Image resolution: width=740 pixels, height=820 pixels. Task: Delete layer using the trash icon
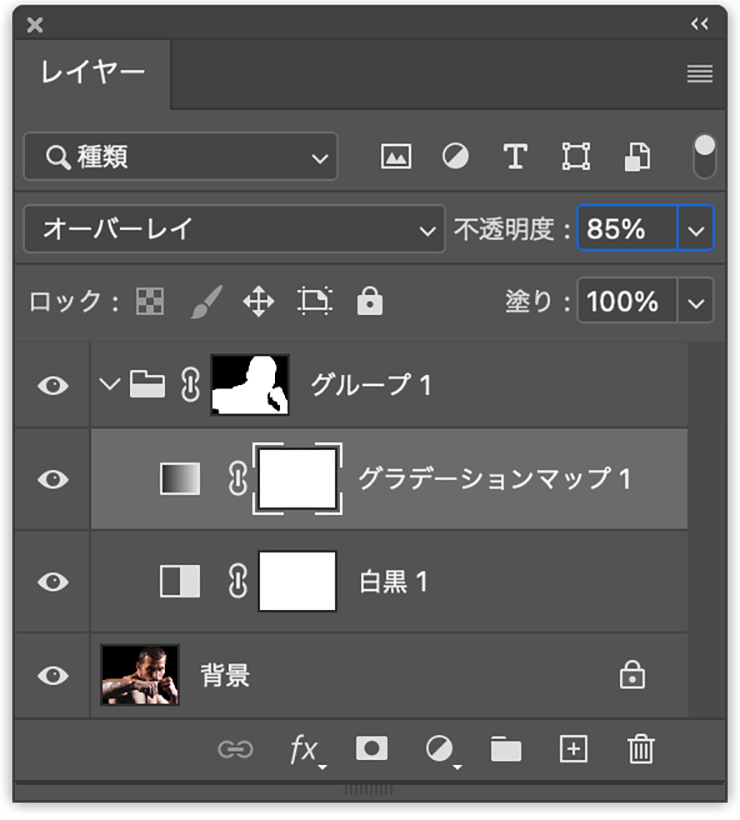[x=640, y=749]
